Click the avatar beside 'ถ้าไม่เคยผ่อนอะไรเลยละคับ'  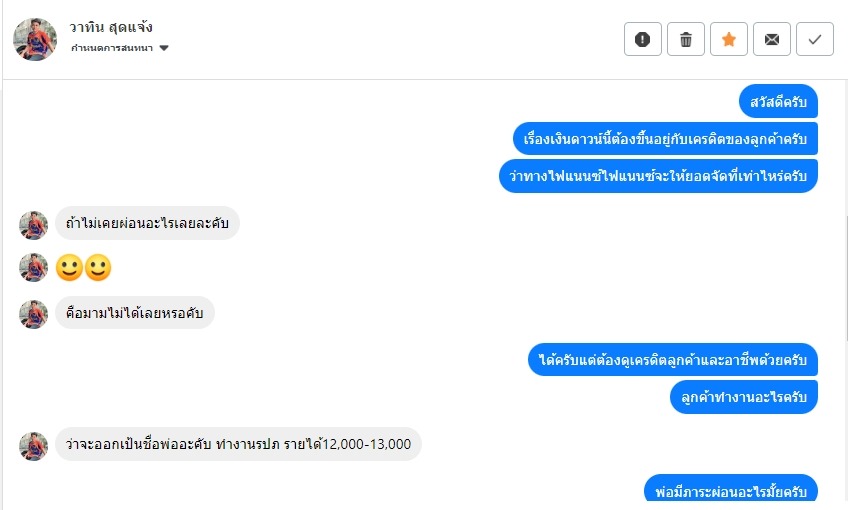[x=34, y=226]
